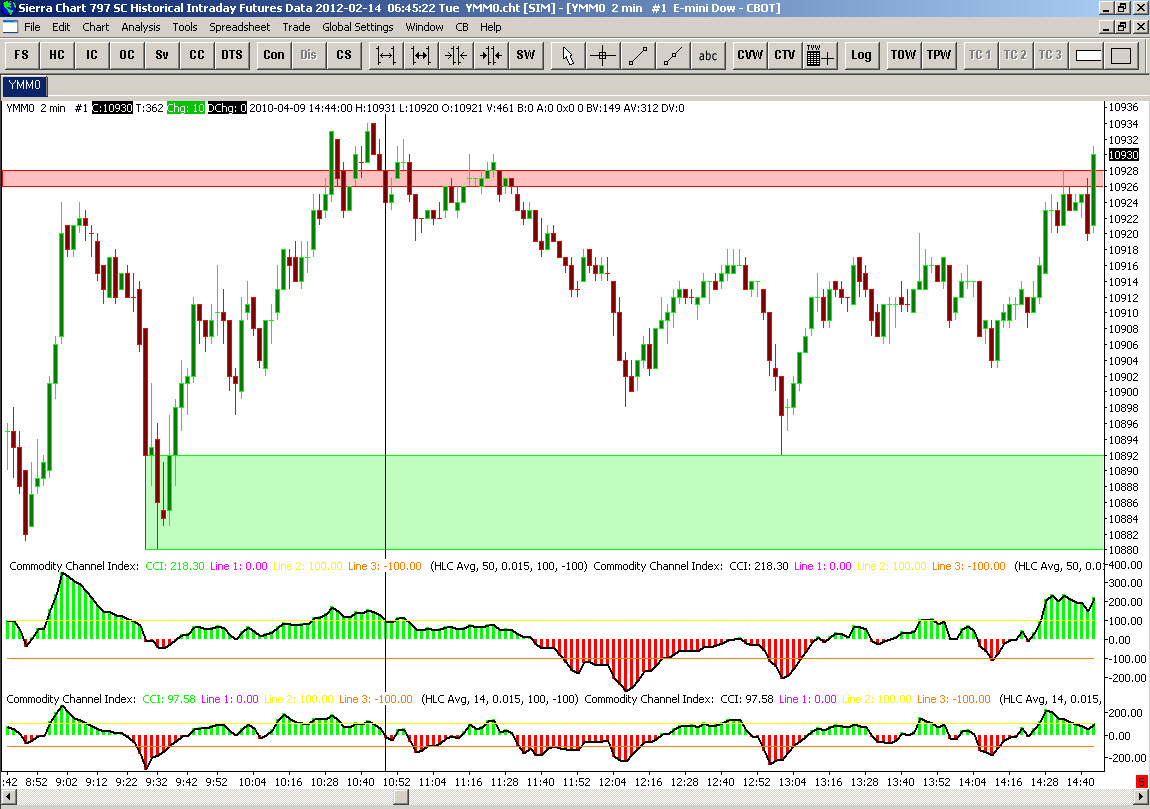Viewport: 1150px width, 809px height.
Task: Click the Sv toolbar button
Action: 162,55
